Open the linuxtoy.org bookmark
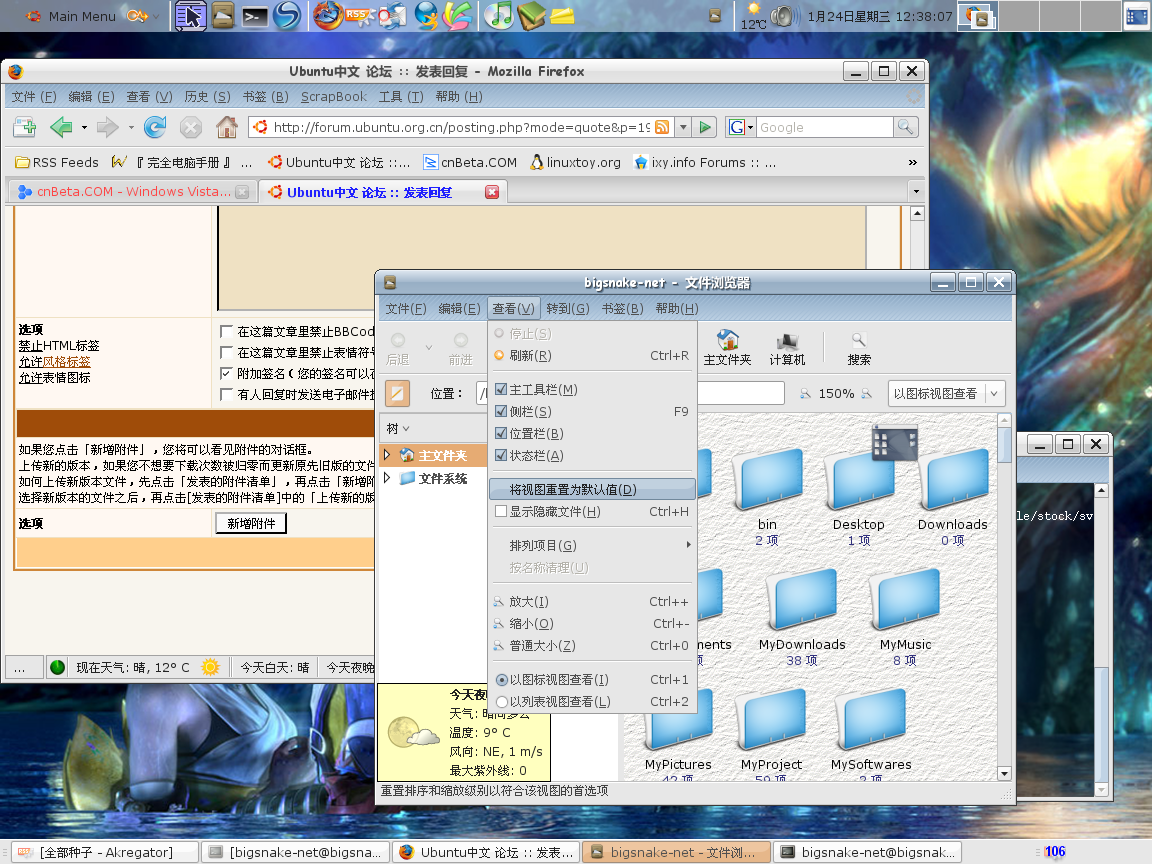Viewport: 1152px width, 864px height. click(x=576, y=162)
